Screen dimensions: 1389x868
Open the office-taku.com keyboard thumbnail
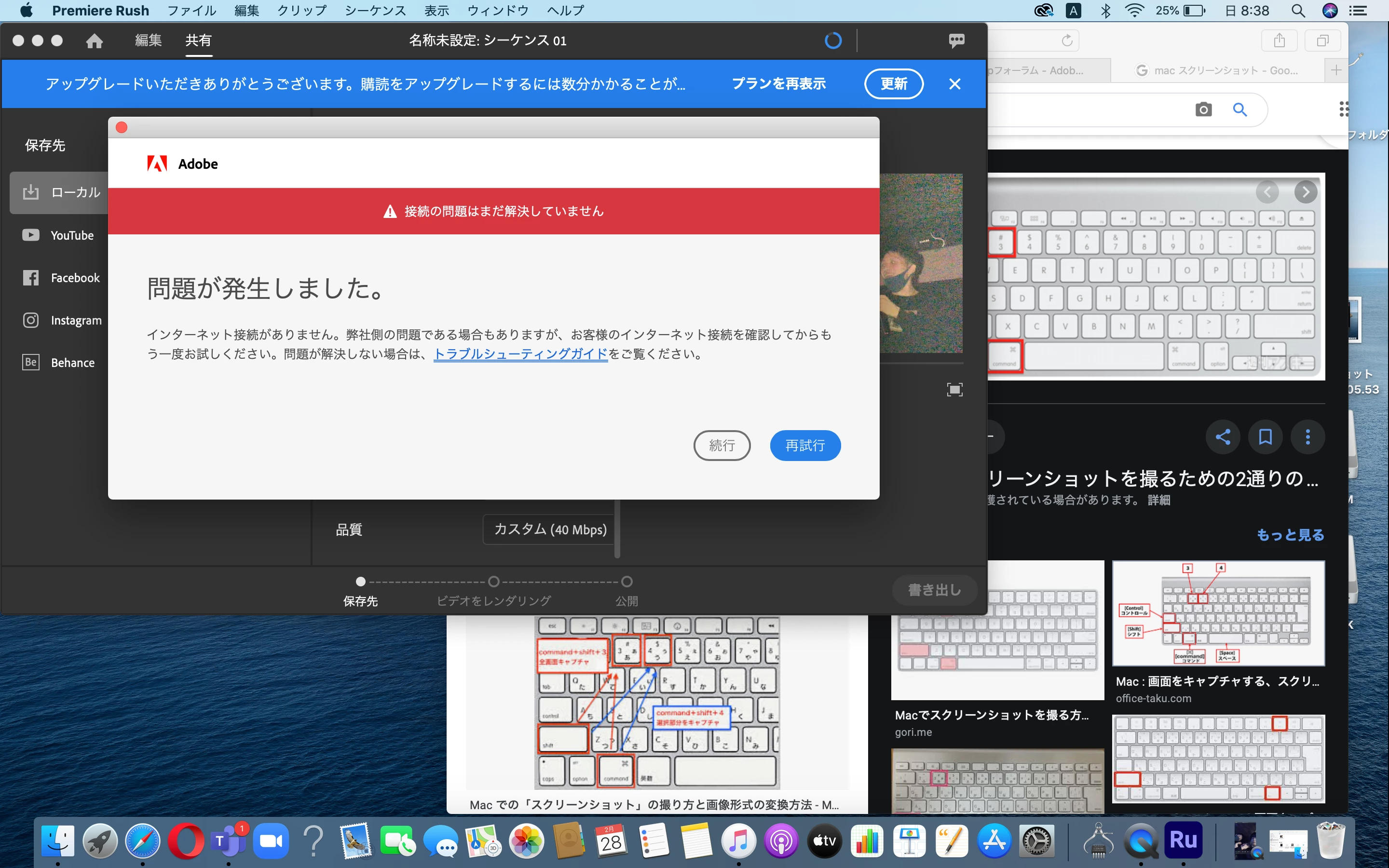(x=1218, y=613)
